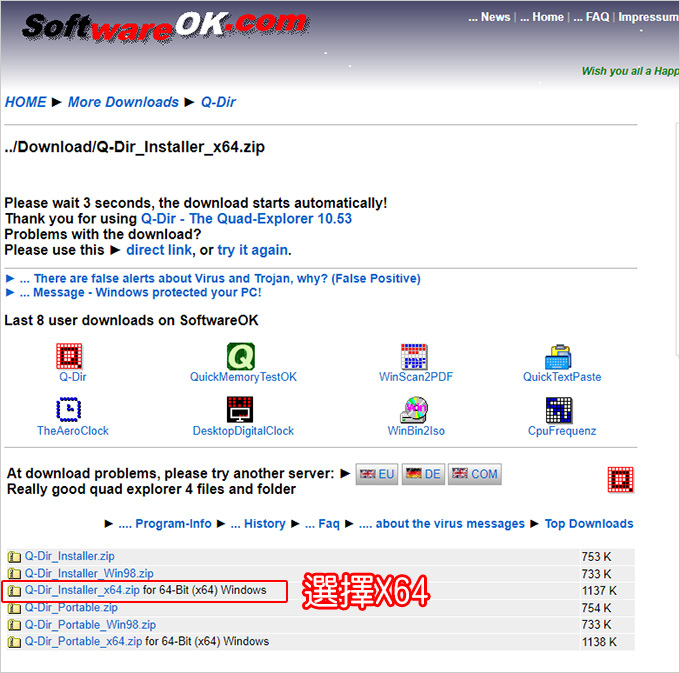The image size is (680, 673).
Task: Download Q-Dir_Installer_Win98.zip
Action: (x=89, y=574)
